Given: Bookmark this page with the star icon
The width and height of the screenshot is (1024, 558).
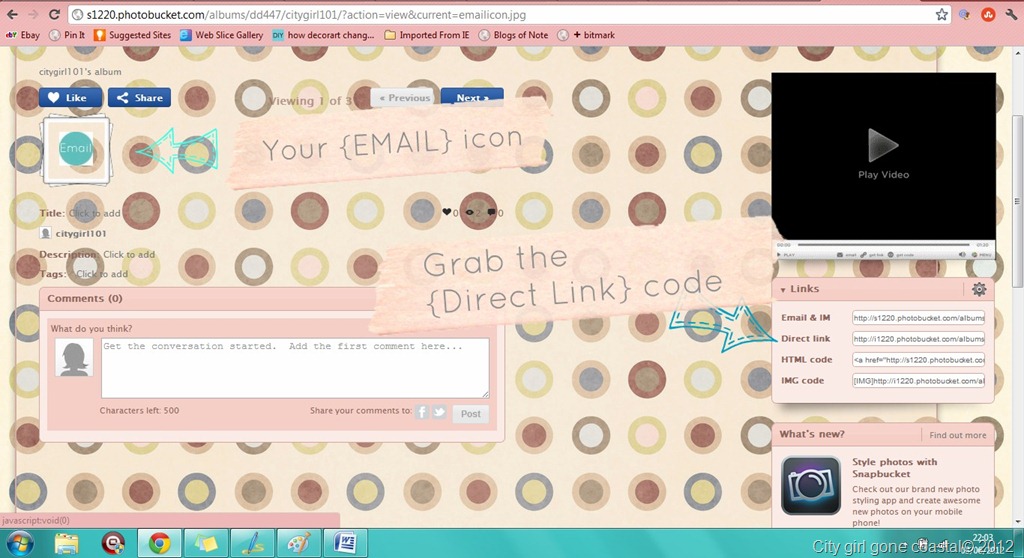Looking at the screenshot, I should pos(941,14).
